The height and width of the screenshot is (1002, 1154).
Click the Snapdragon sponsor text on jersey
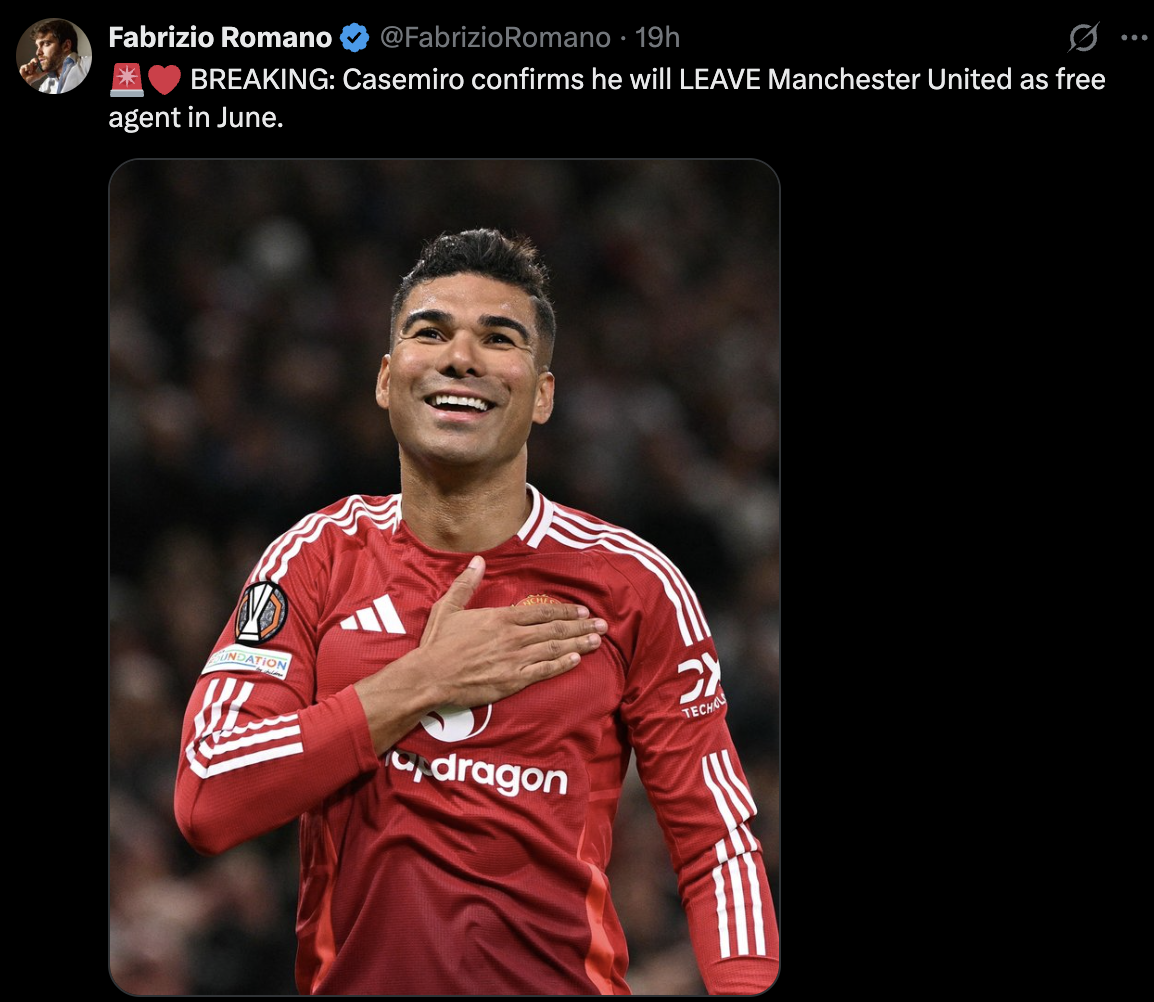[x=478, y=772]
